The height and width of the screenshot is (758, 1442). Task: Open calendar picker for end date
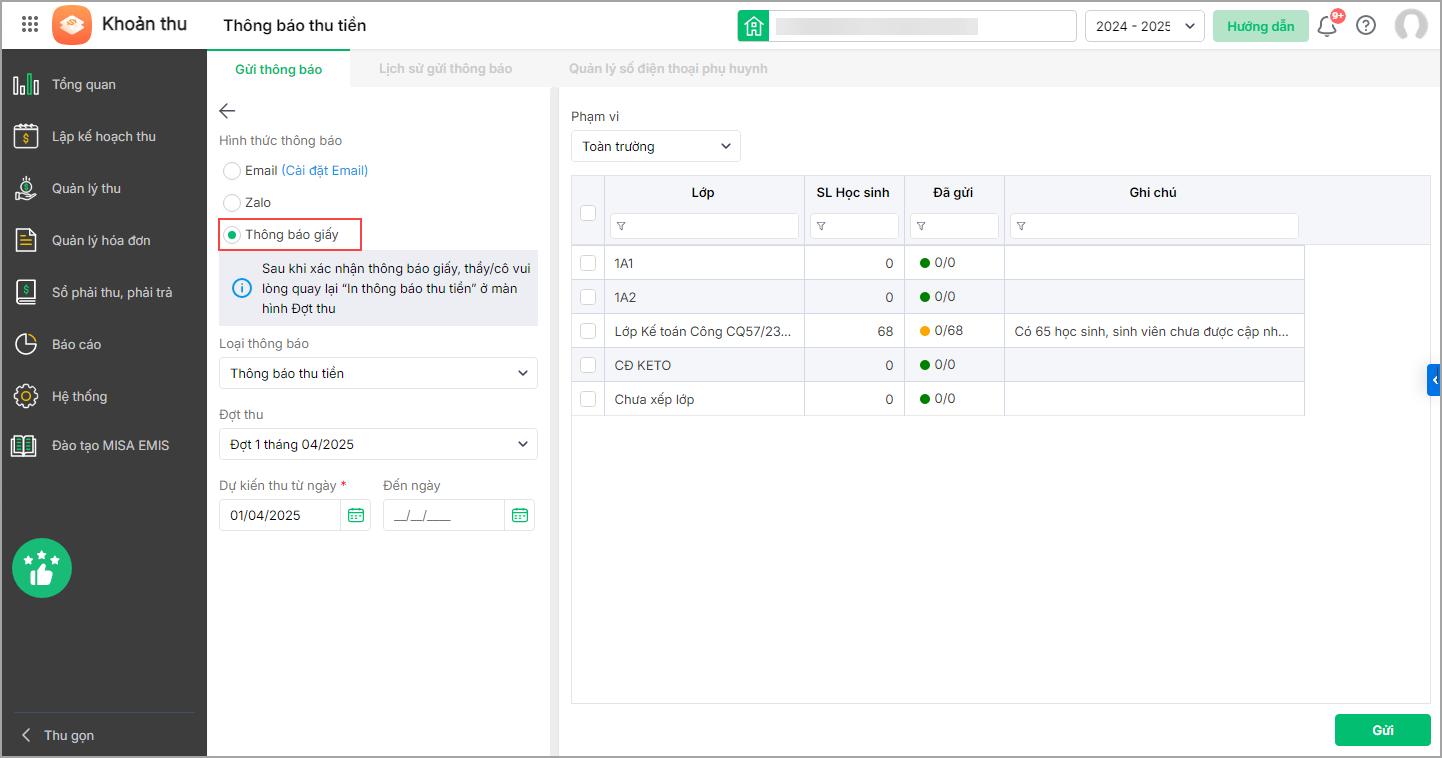519,515
